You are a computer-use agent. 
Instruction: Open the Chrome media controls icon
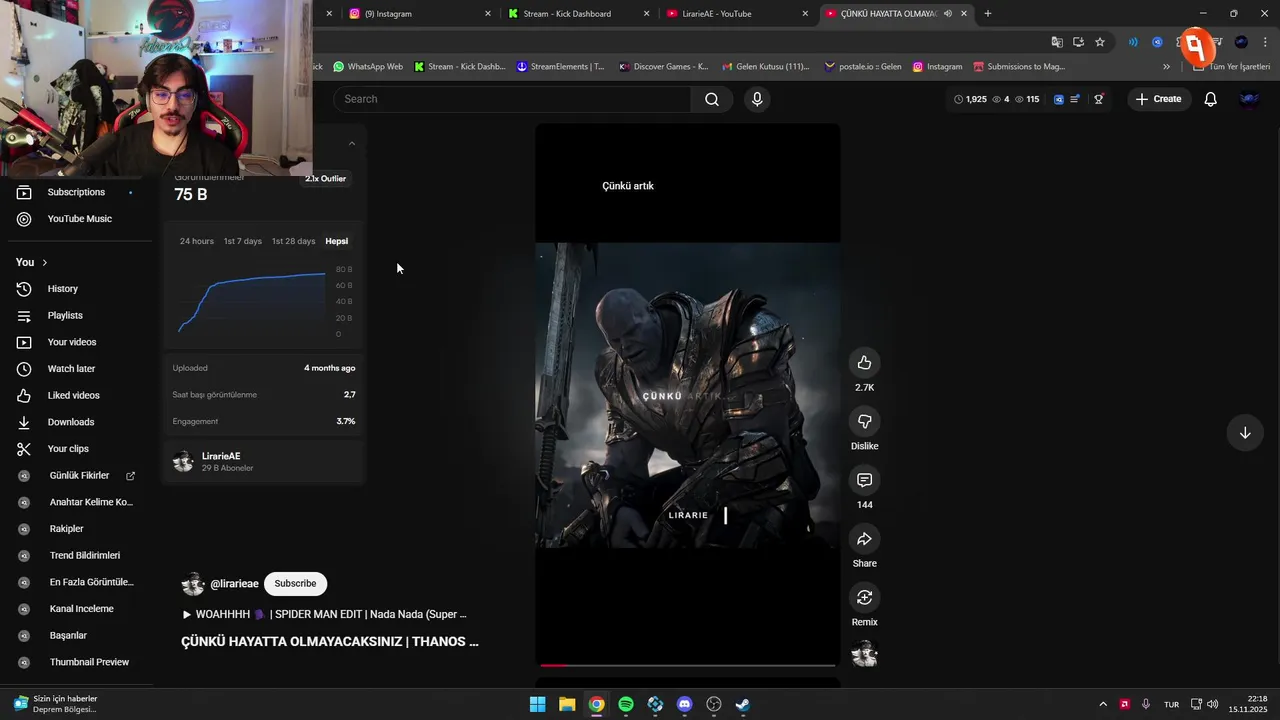coord(1219,42)
